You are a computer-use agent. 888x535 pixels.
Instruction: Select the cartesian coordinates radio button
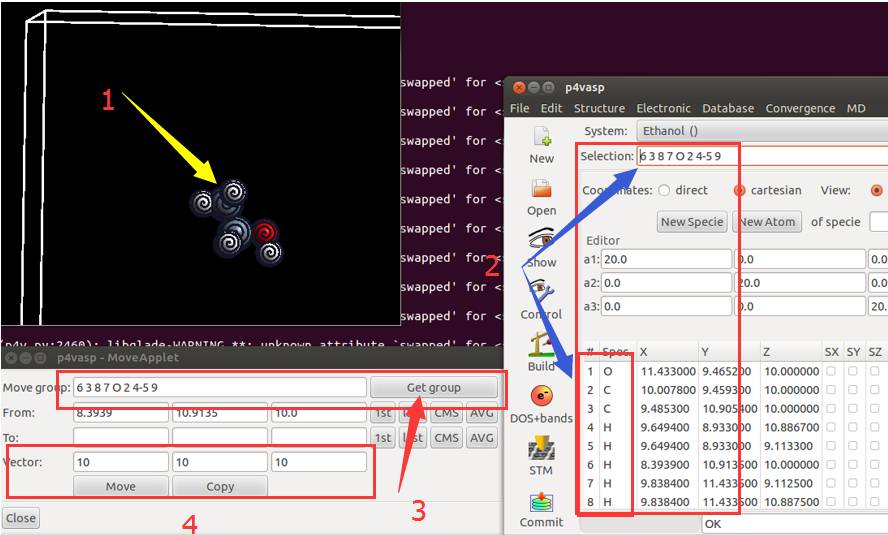coord(740,190)
